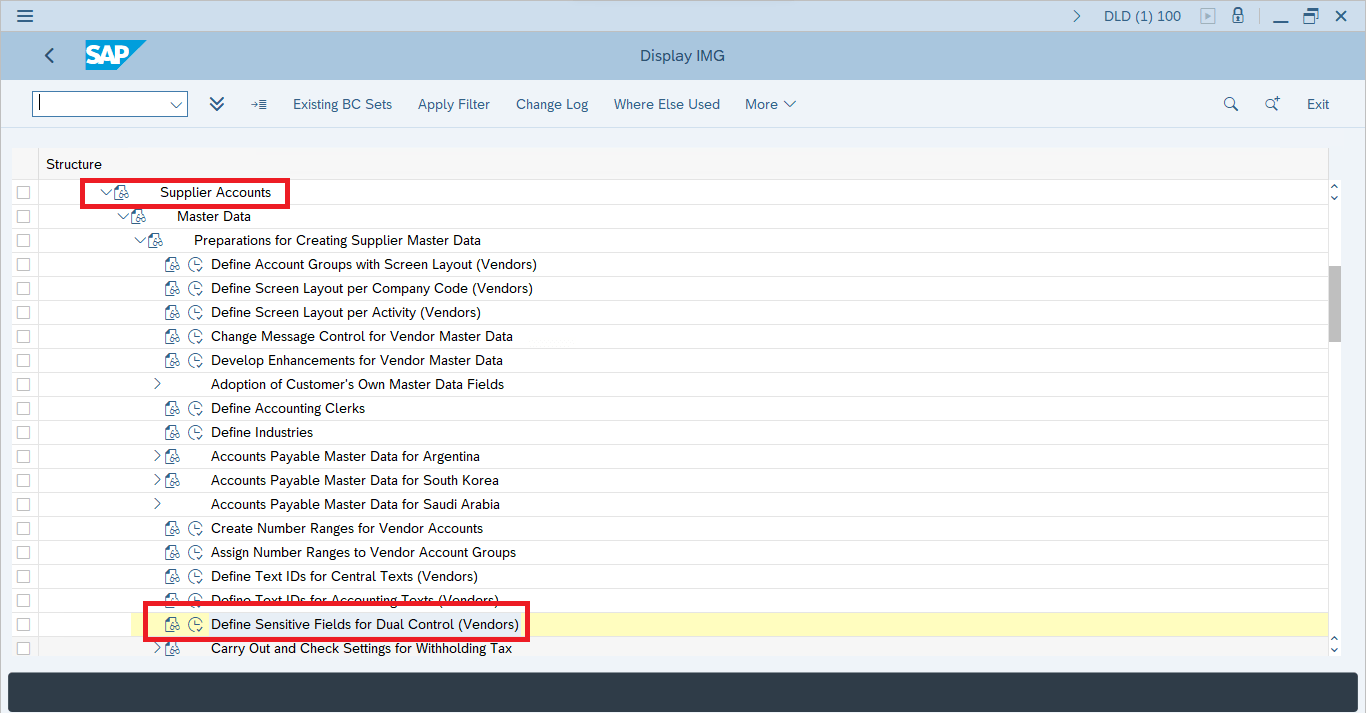The height and width of the screenshot is (713, 1366).
Task: Click documentation icon for Define Accounting Clerks
Action: click(x=172, y=408)
